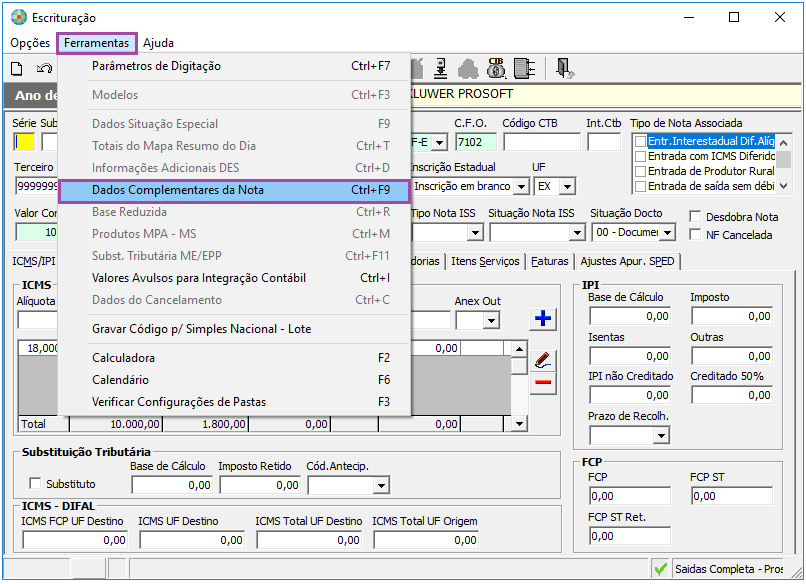
Task: Click the download stamp toolbar icon
Action: coord(441,68)
